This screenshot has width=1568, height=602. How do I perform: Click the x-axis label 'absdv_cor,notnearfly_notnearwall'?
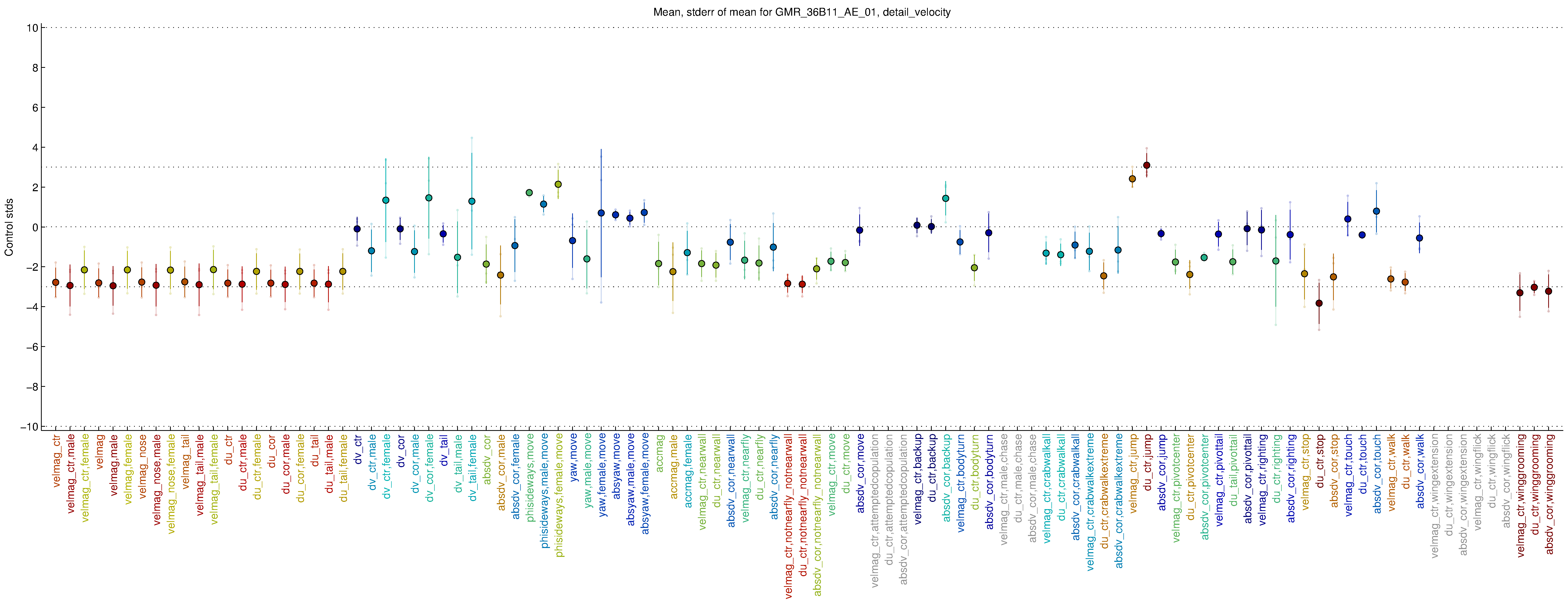click(818, 515)
